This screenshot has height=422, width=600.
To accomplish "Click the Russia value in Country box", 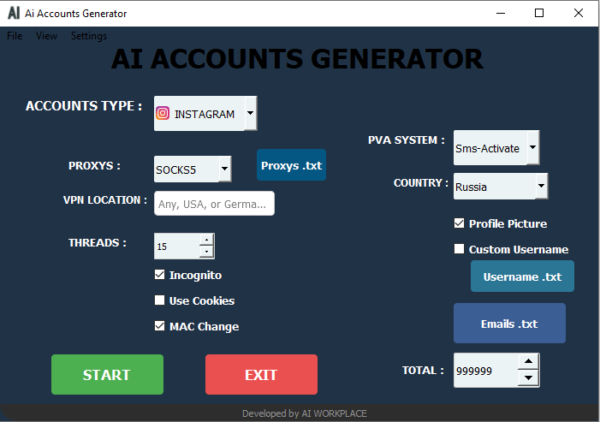I will (471, 187).
